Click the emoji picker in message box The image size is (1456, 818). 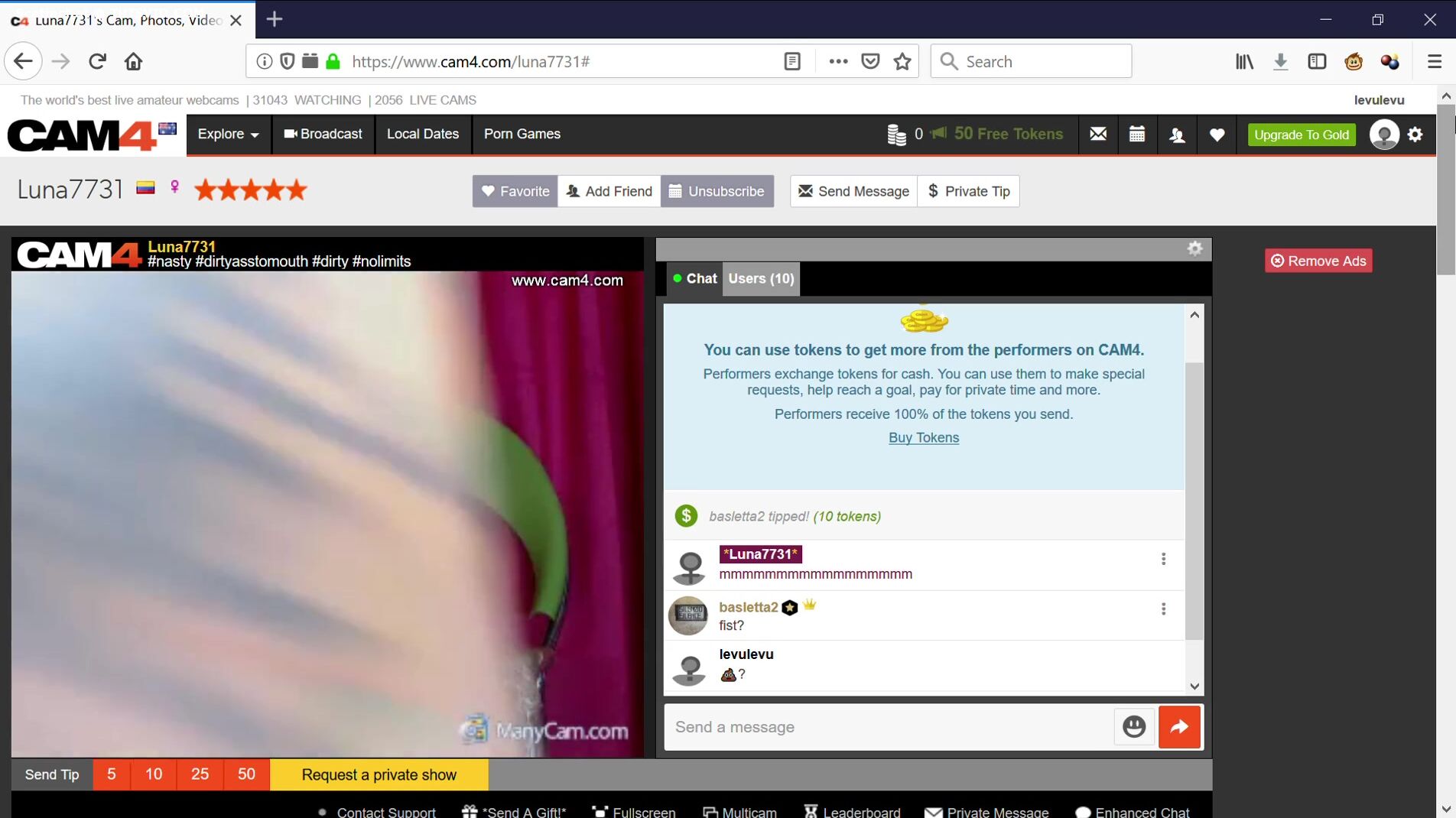(x=1133, y=726)
